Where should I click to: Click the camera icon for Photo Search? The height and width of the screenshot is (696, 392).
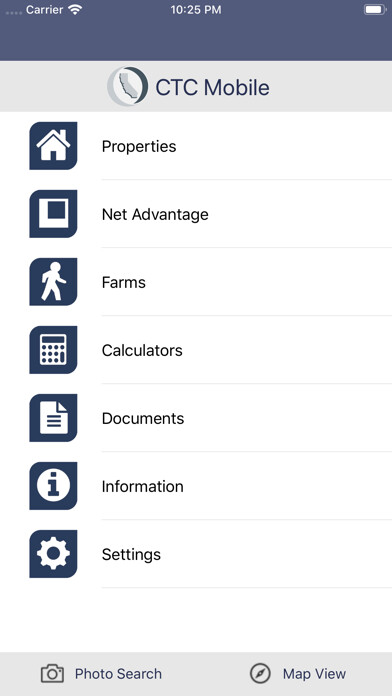pos(52,673)
